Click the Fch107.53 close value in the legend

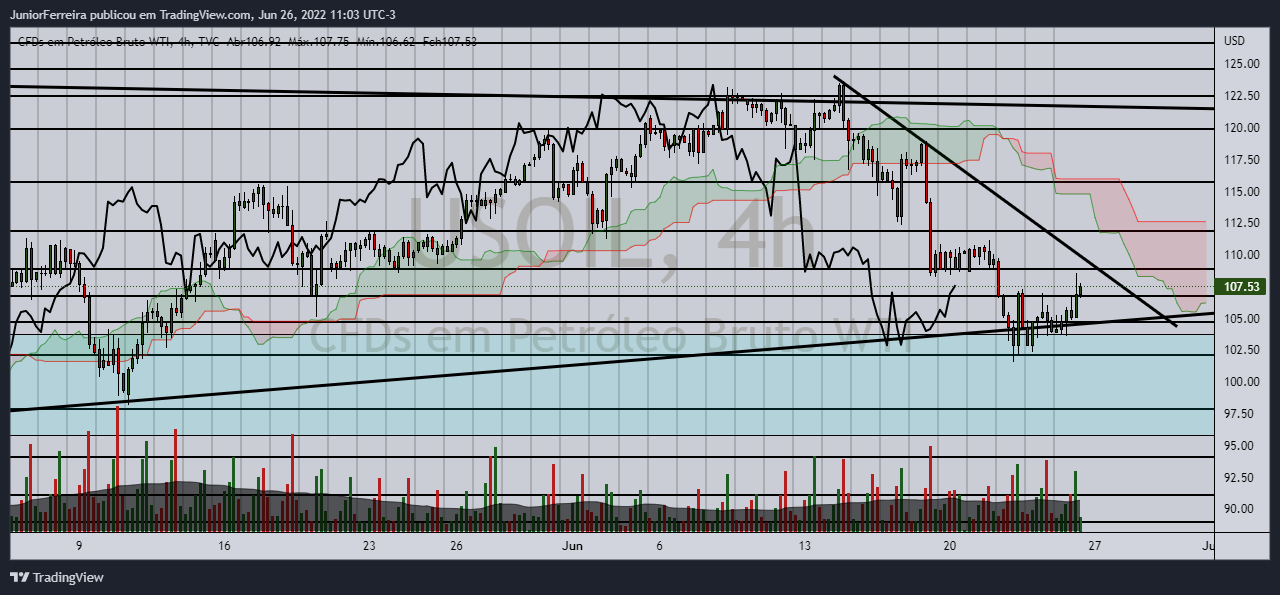tap(450, 41)
